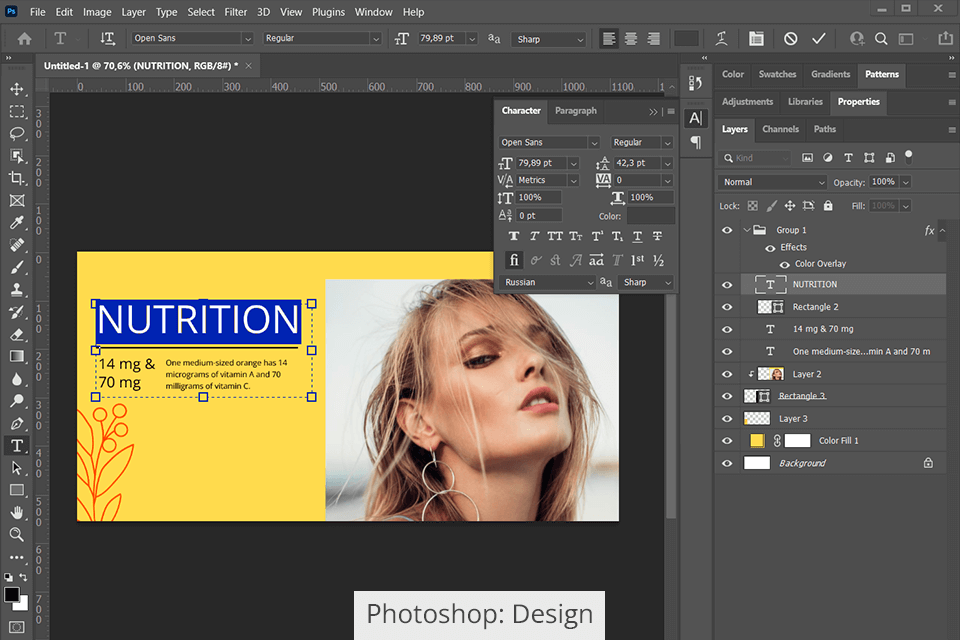Hide the Background layer
960x640 pixels.
pyautogui.click(x=727, y=464)
